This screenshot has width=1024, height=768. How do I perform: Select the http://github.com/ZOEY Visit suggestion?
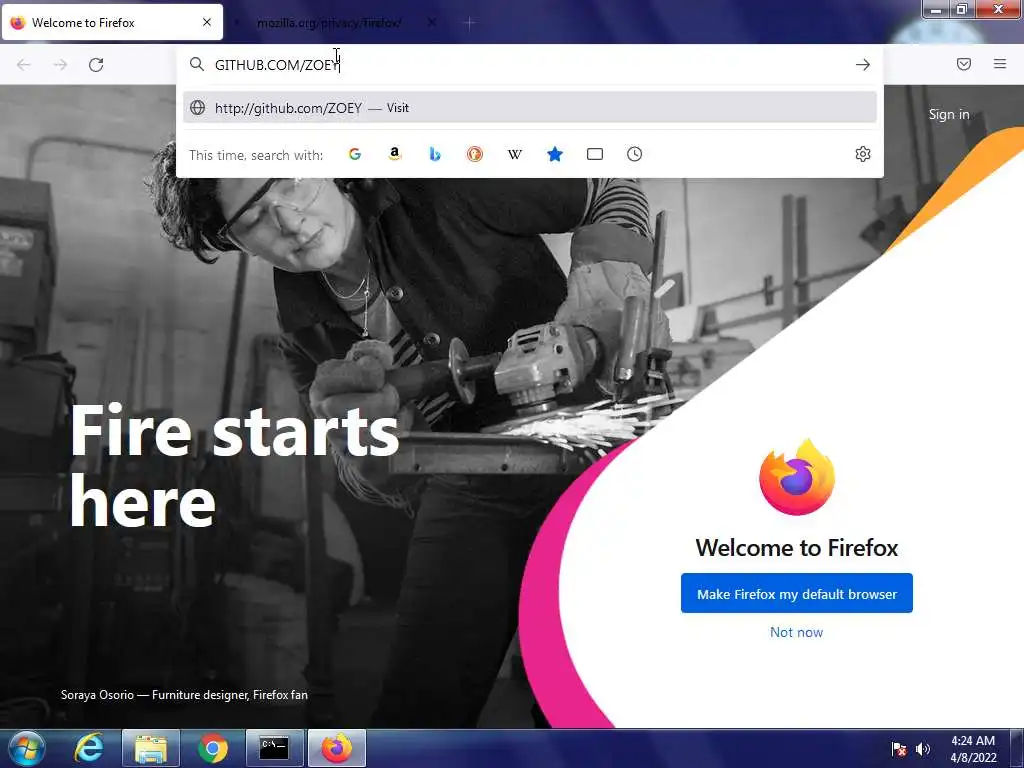click(530, 108)
